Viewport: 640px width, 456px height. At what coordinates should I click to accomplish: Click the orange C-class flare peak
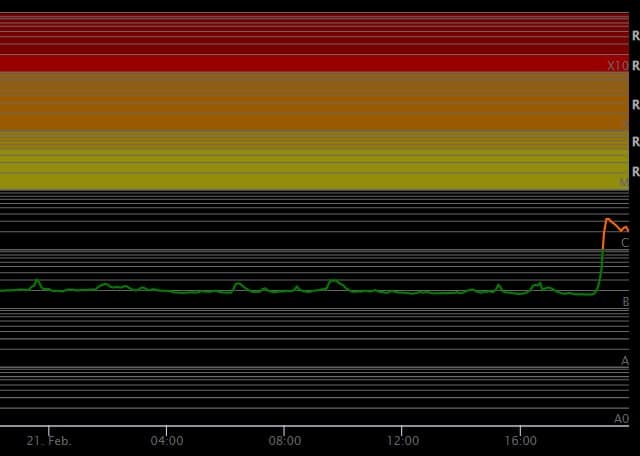tap(607, 220)
